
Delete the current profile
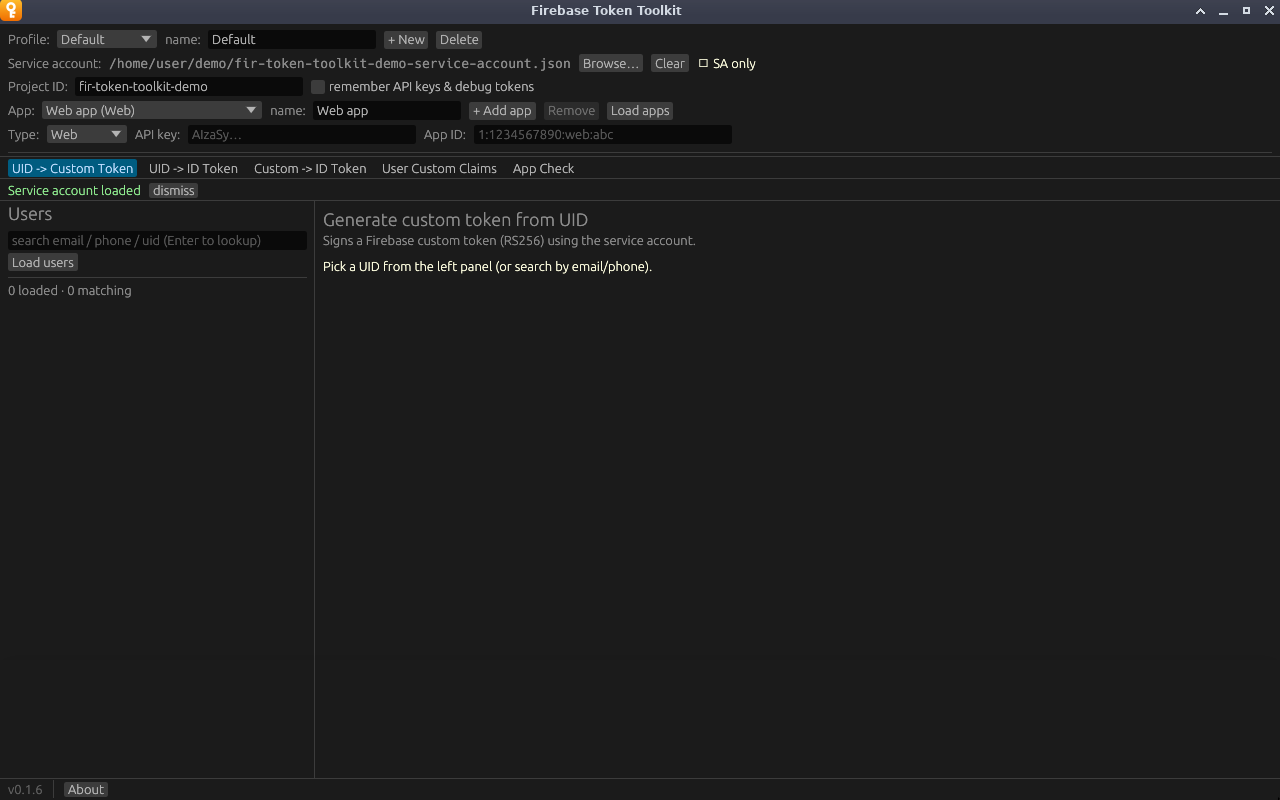pyautogui.click(x=459, y=39)
